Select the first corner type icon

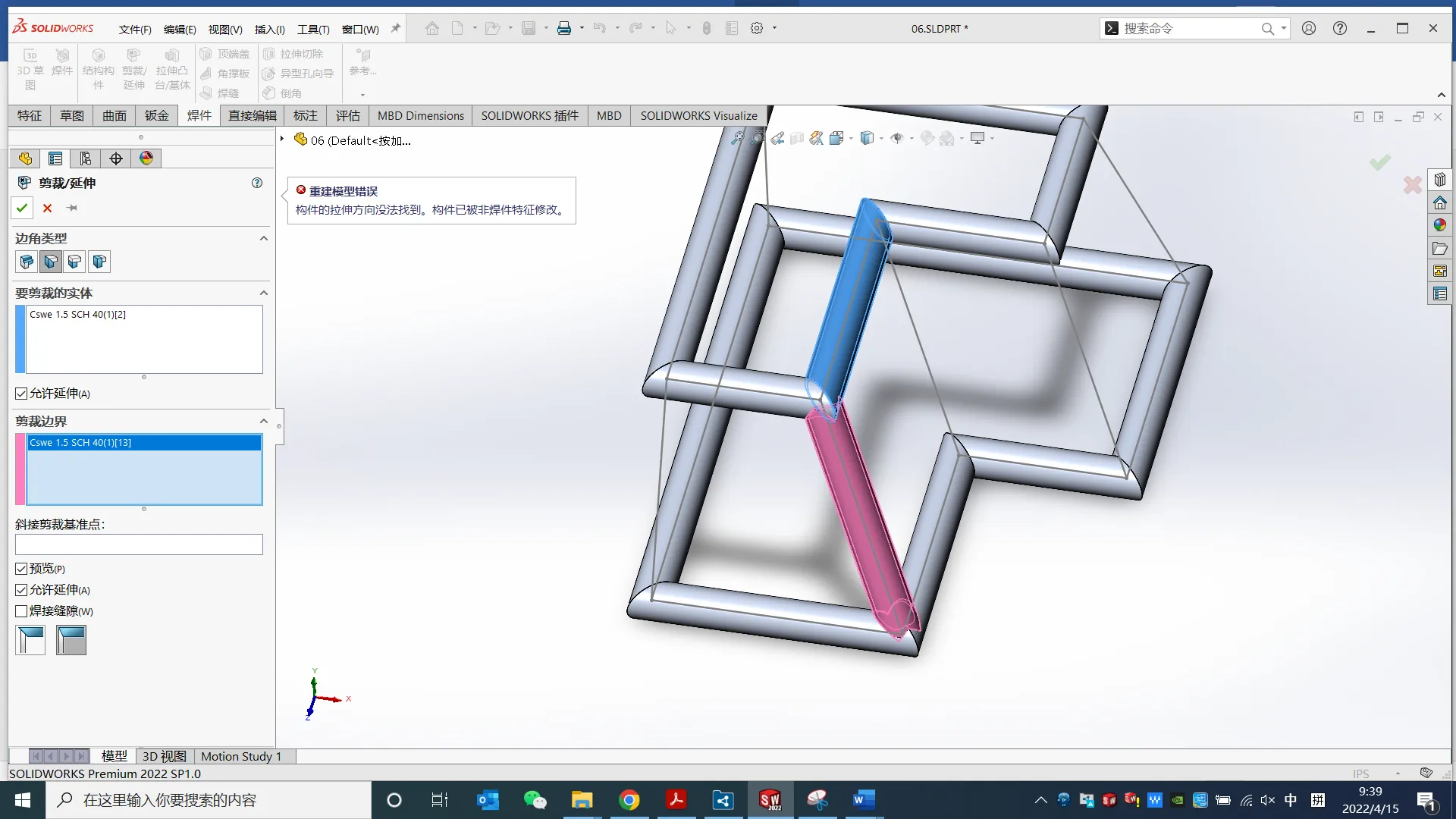coord(27,262)
